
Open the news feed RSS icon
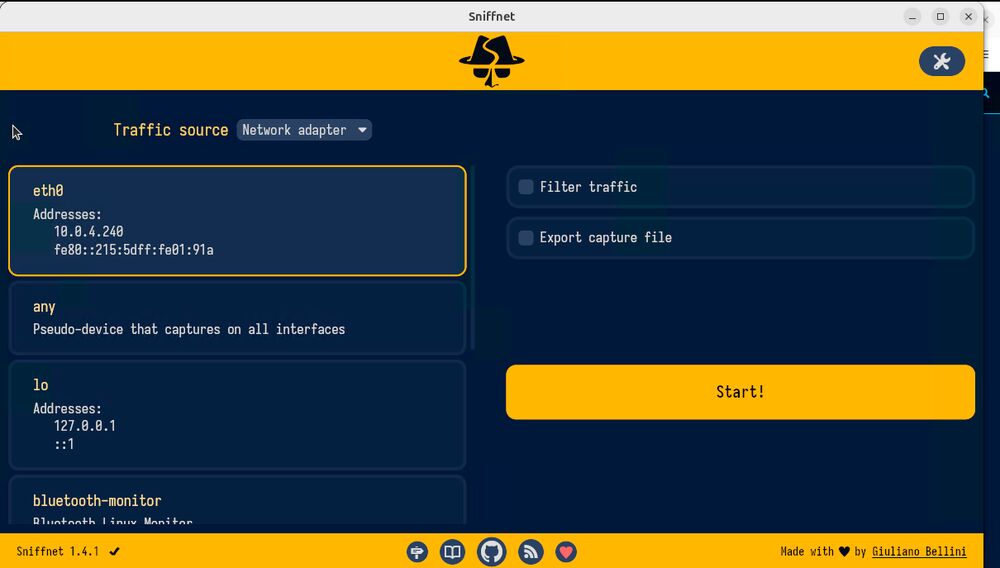point(531,551)
